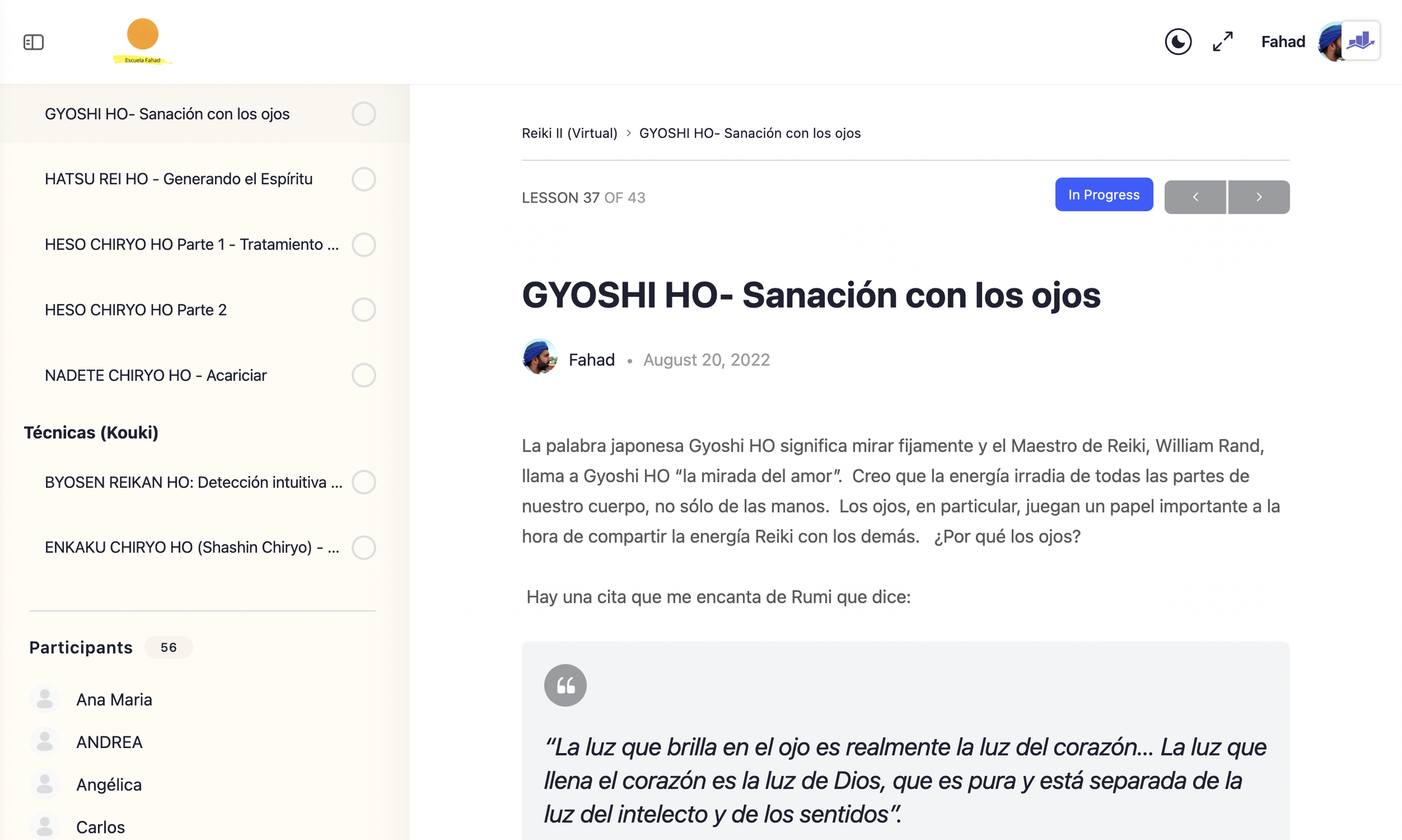
Task: Open the sidebar collapse icon
Action: click(x=34, y=42)
